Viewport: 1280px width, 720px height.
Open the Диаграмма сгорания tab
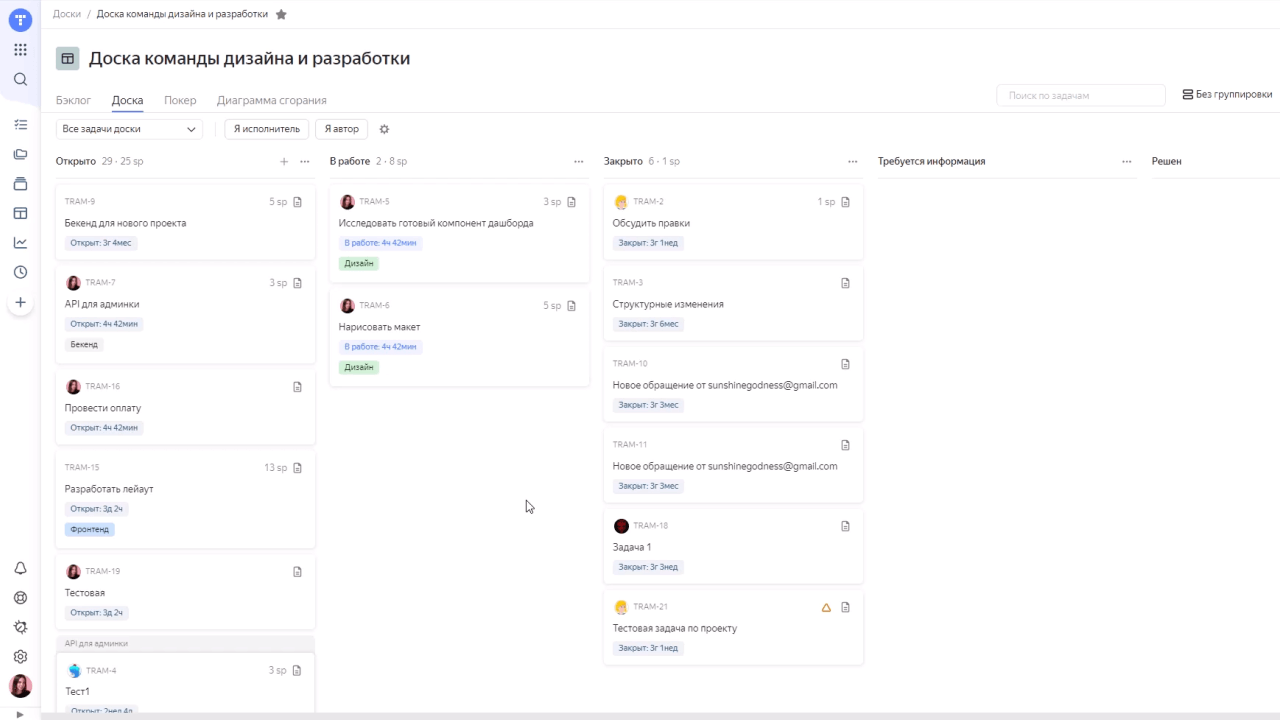271,100
